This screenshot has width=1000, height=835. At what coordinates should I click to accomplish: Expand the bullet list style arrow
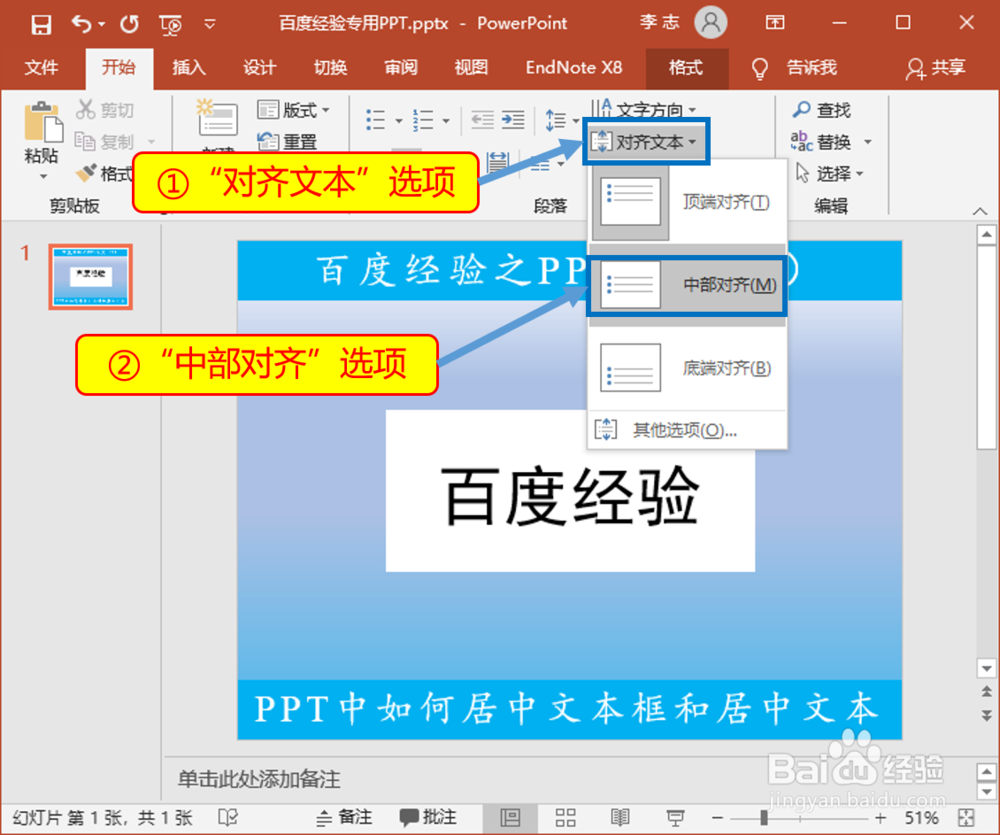(399, 120)
